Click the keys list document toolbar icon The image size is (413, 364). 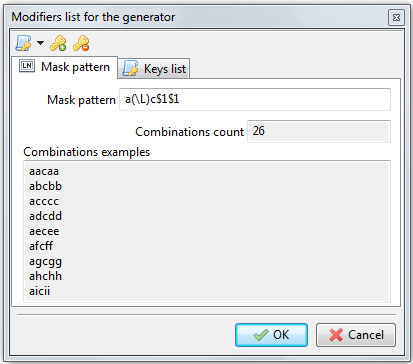[23, 43]
